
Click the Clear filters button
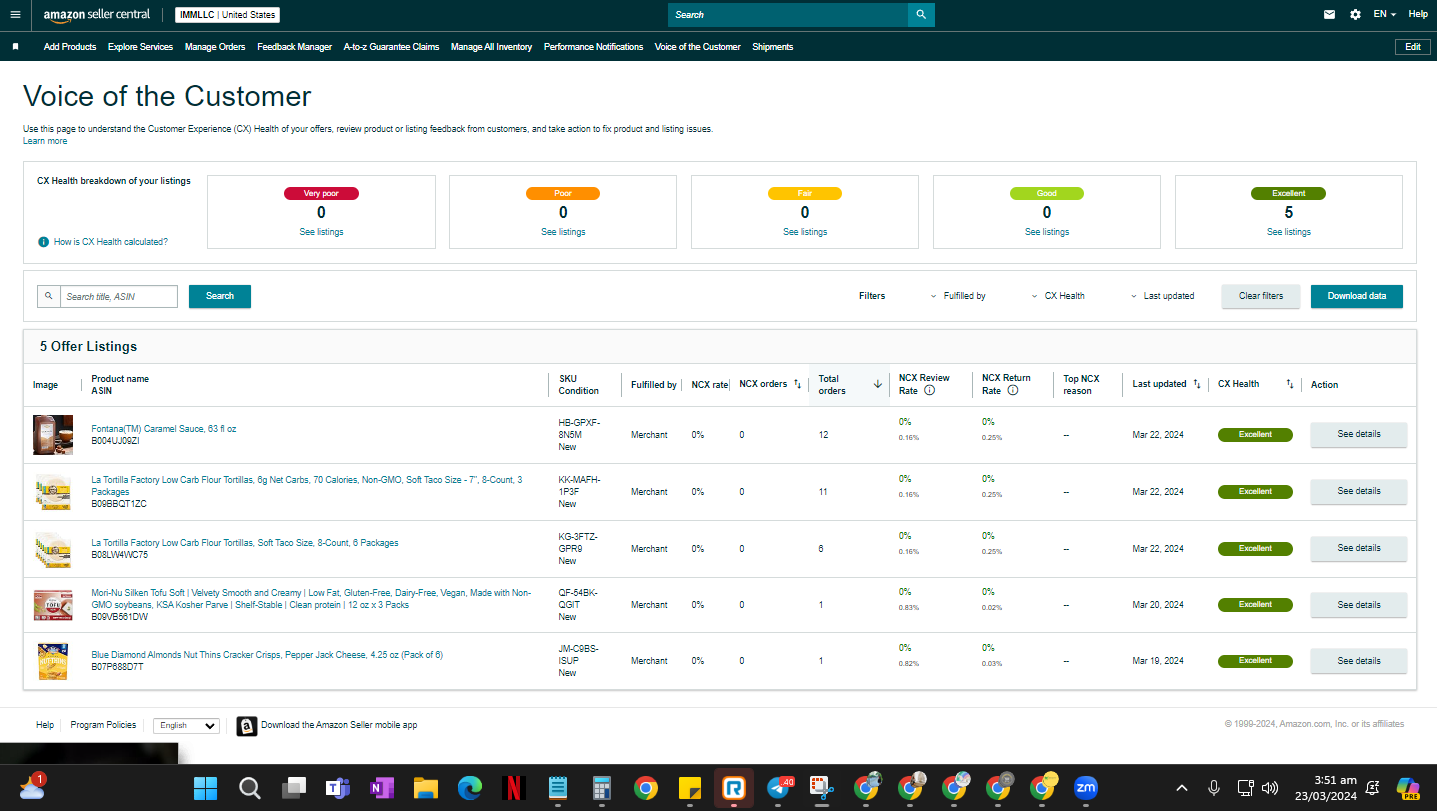(1260, 296)
